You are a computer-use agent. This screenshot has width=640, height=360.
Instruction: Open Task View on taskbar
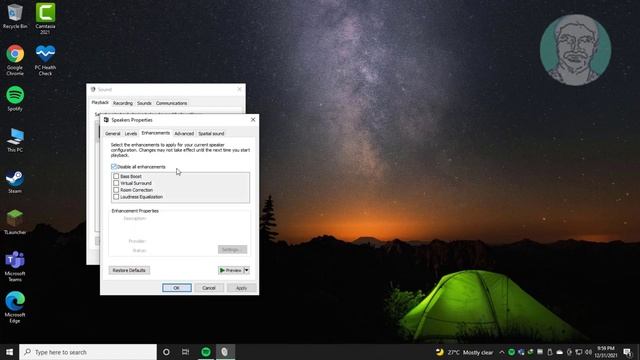[185, 352]
